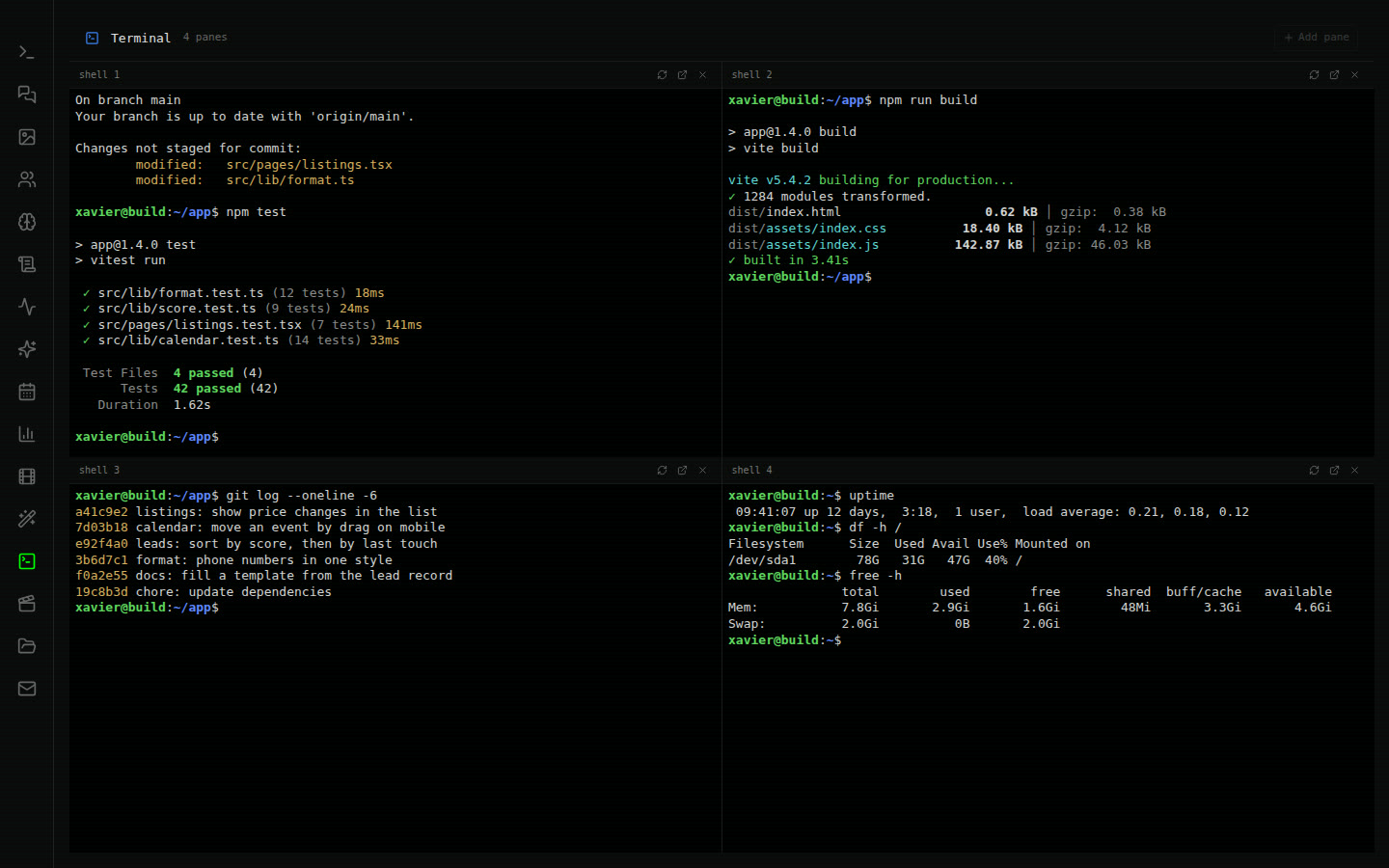Screen dimensions: 1389x868
Task: Close the shell 4 pane
Action: 1354,471
